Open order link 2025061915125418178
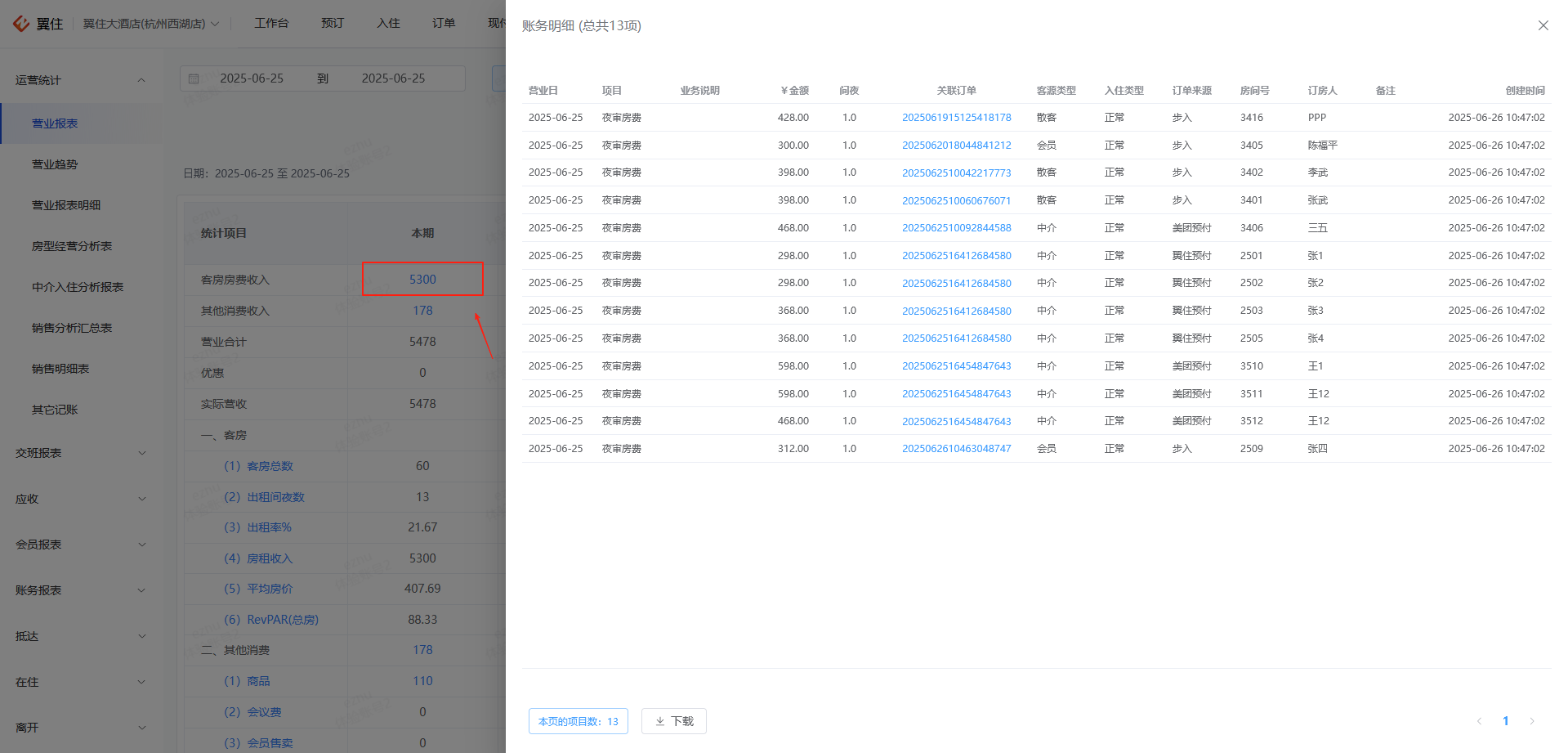Viewport: 1568px width, 753px height. pos(956,118)
